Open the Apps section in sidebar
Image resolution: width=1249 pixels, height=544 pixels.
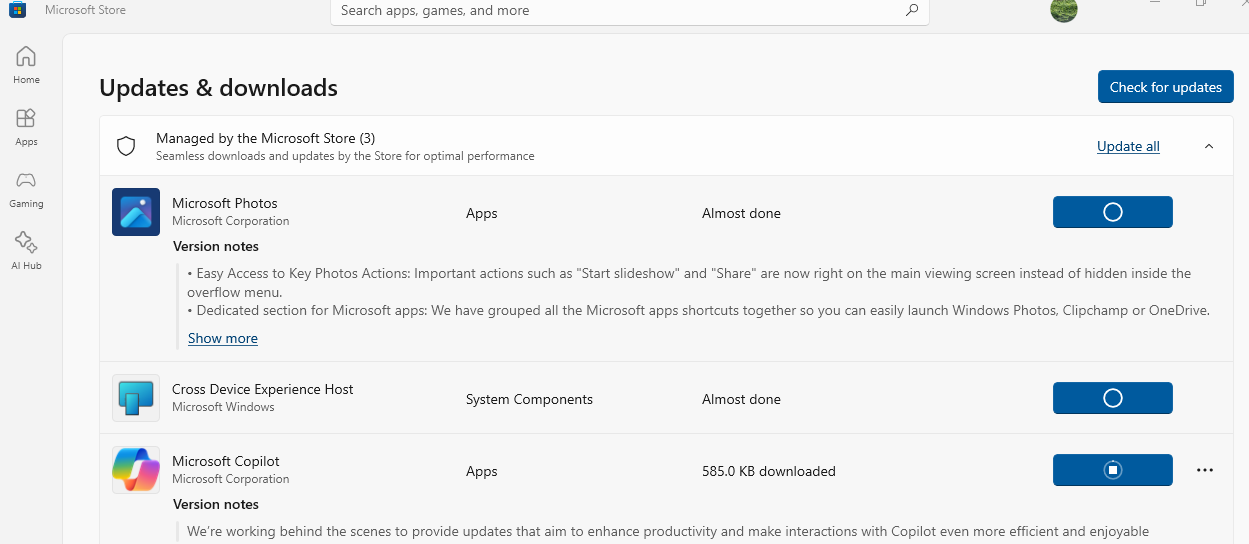tap(26, 127)
